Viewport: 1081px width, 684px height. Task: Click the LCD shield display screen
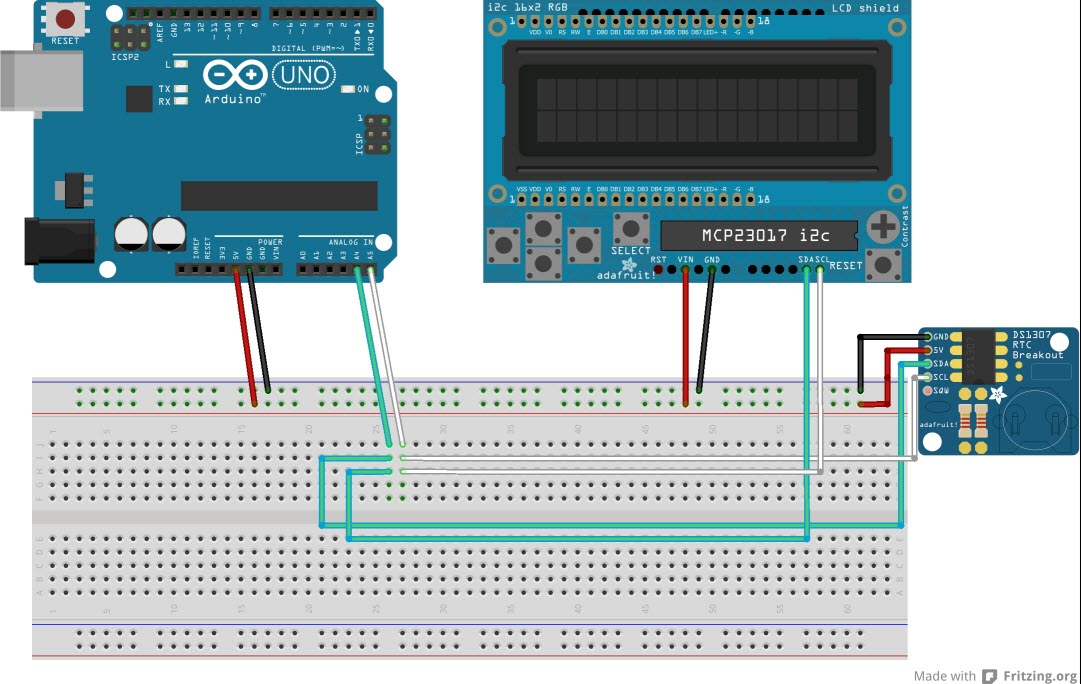[x=697, y=110]
